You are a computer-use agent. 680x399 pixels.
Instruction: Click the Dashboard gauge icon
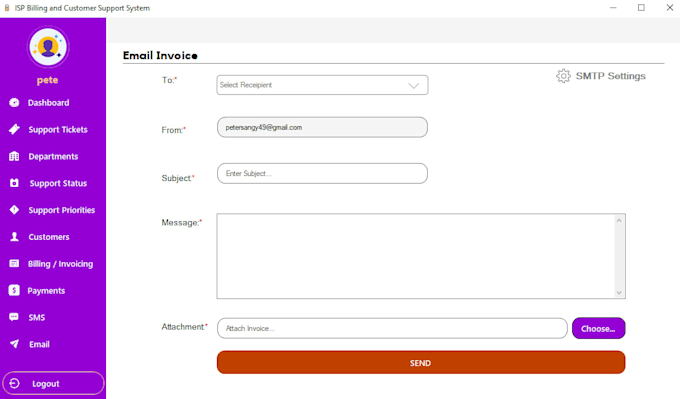click(x=14, y=102)
